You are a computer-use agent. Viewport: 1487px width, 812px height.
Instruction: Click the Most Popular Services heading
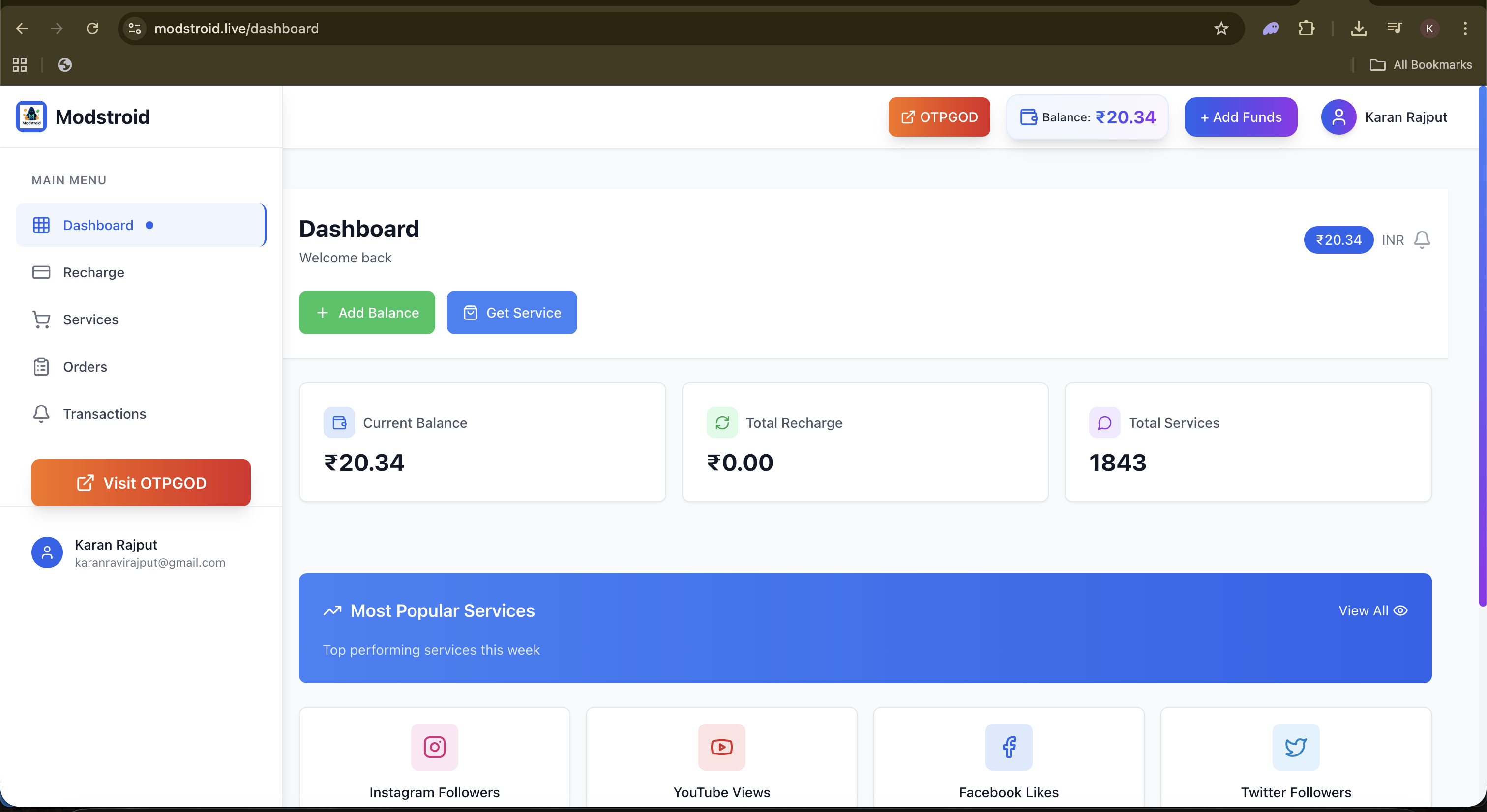(442, 610)
